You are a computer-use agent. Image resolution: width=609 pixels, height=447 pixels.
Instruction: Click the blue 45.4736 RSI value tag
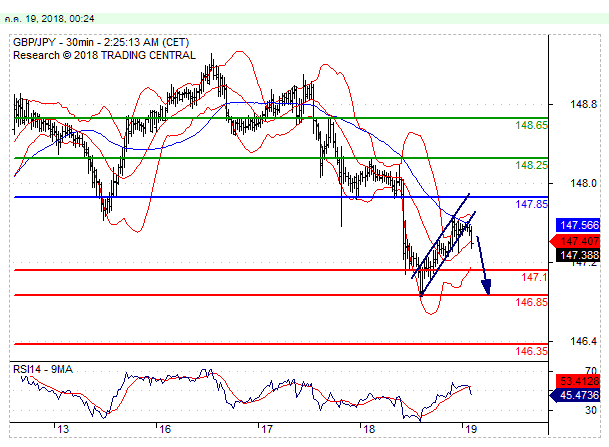coord(575,395)
